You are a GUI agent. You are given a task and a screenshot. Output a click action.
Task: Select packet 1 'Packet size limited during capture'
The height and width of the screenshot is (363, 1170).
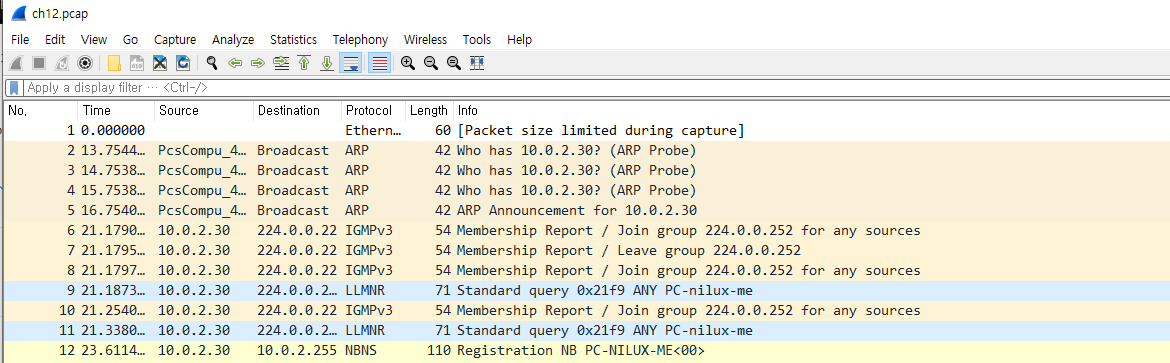(586, 131)
